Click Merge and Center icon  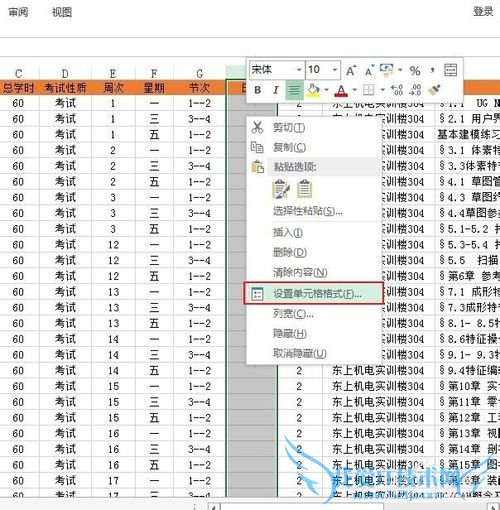pos(450,70)
